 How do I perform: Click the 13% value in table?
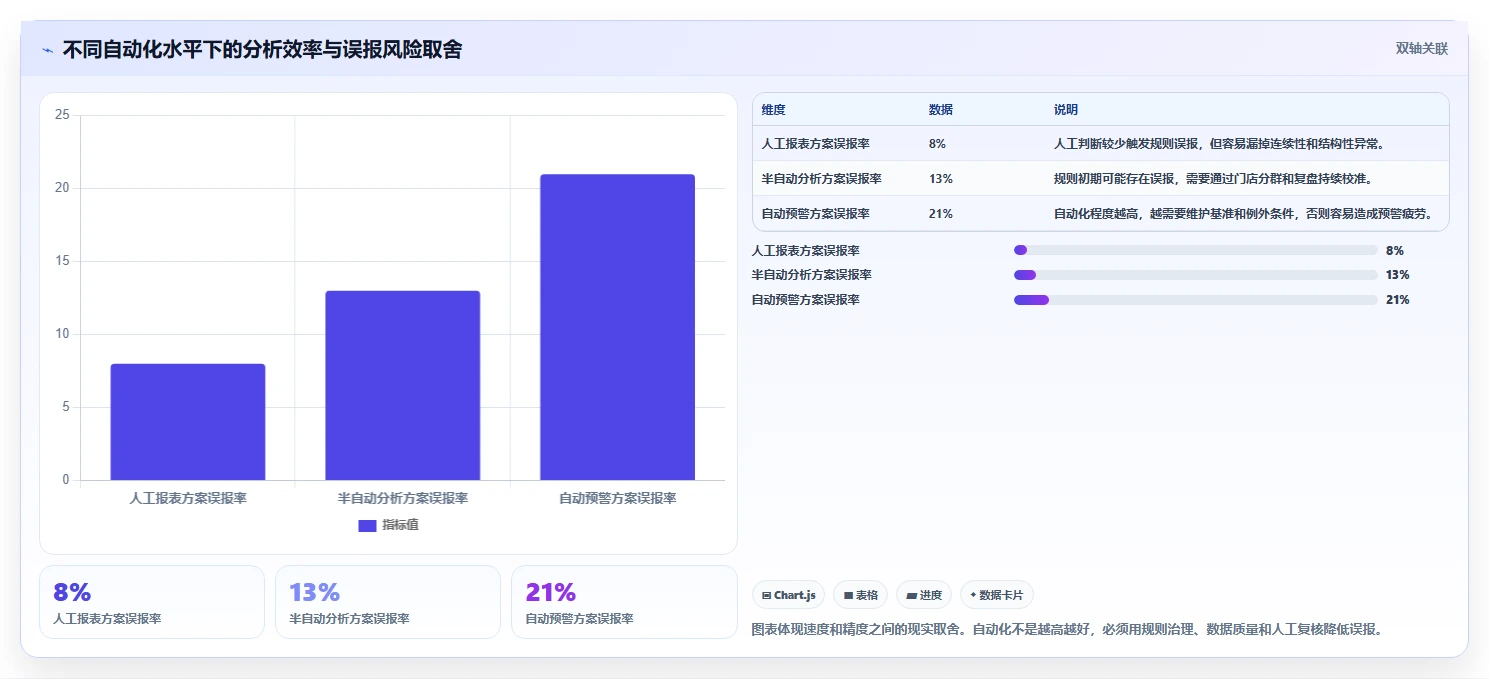point(940,179)
